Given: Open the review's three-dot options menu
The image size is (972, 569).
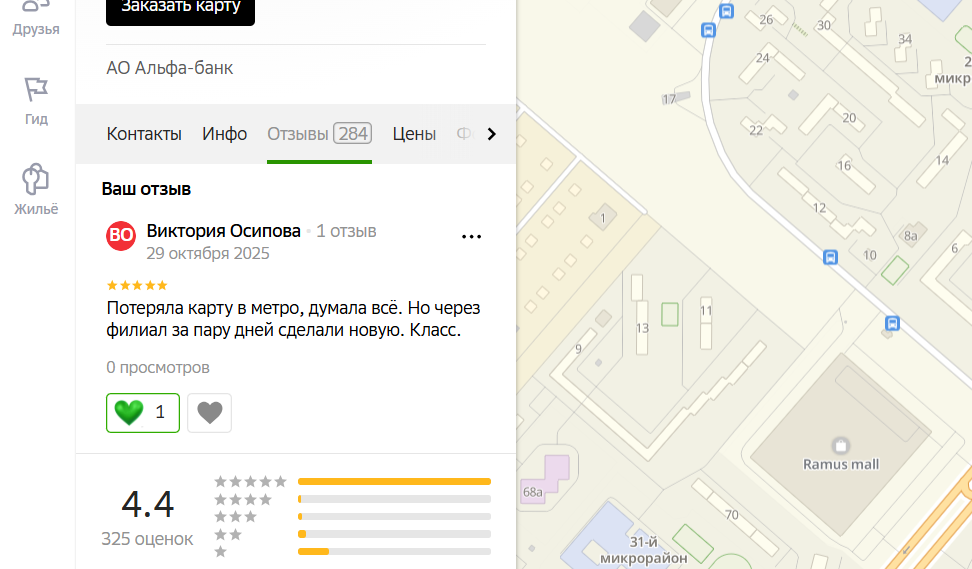Looking at the screenshot, I should pos(471,237).
